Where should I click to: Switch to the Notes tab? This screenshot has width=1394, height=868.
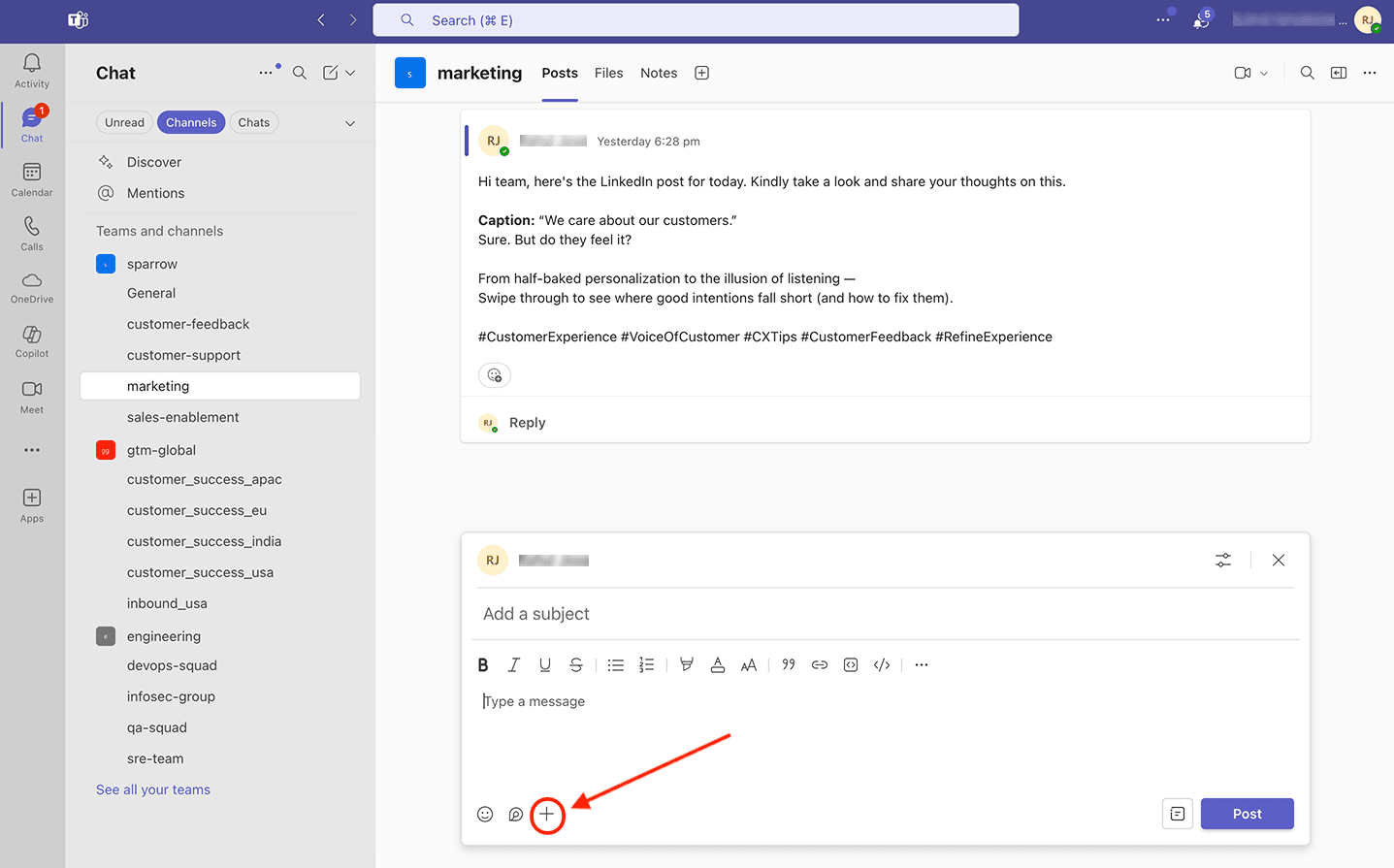658,73
